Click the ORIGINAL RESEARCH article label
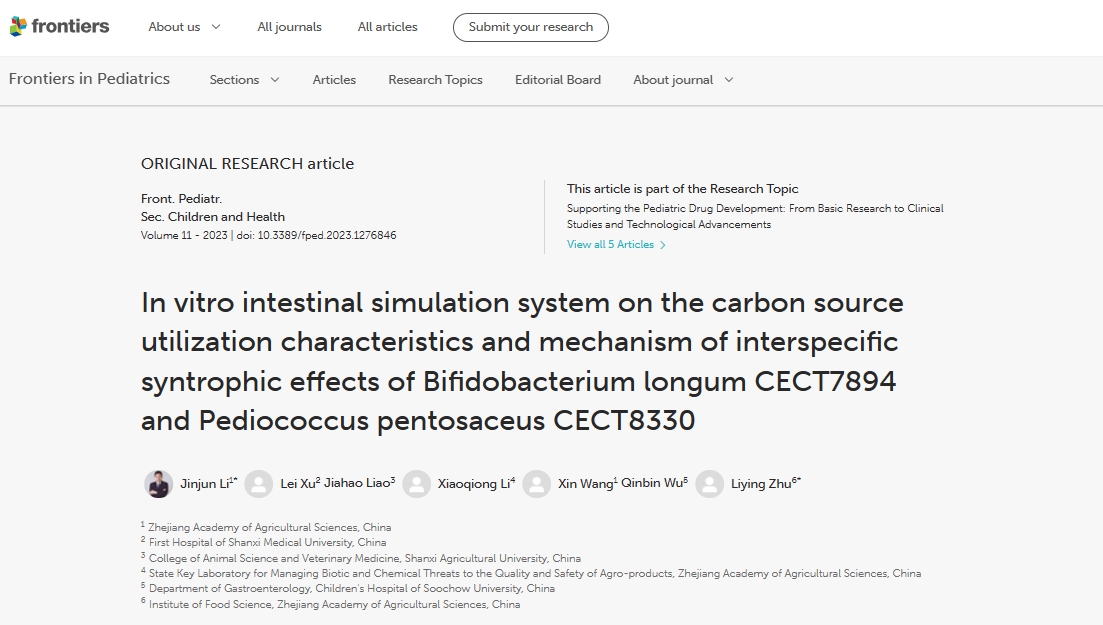 248,163
